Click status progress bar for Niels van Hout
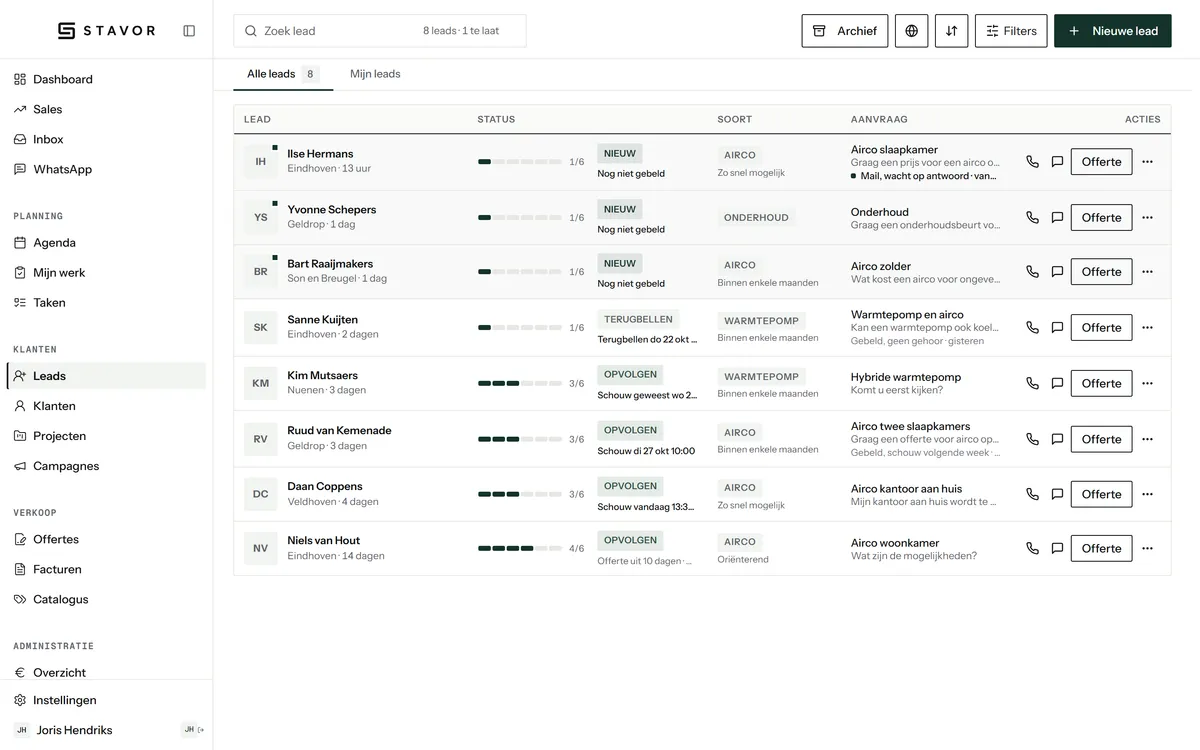Image resolution: width=1200 pixels, height=750 pixels. click(x=520, y=548)
